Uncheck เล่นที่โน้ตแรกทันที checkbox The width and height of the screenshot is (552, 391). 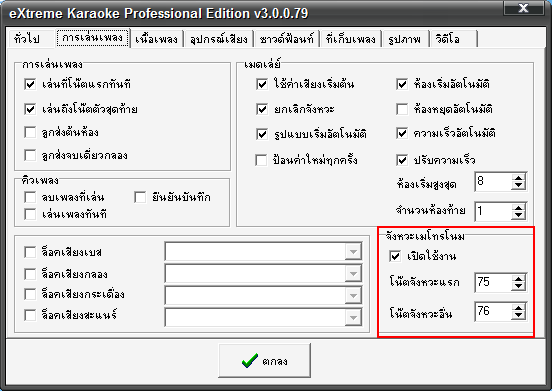click(30, 84)
